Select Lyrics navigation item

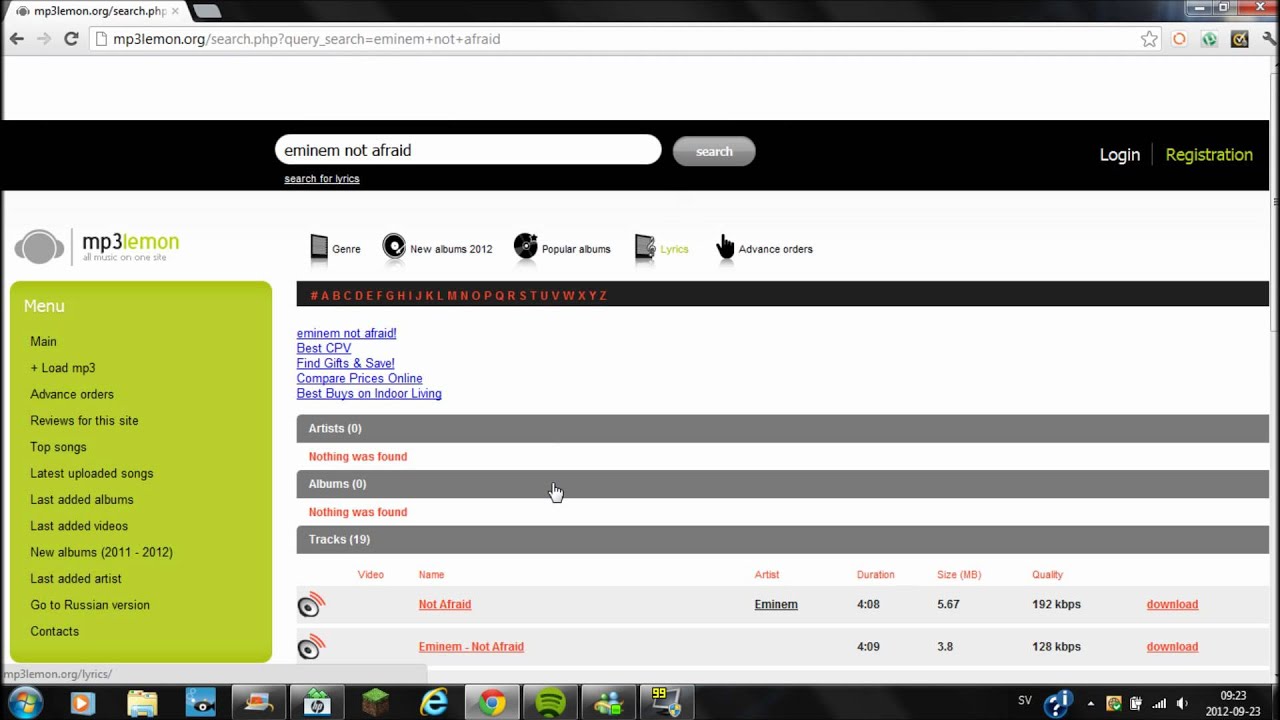(674, 249)
